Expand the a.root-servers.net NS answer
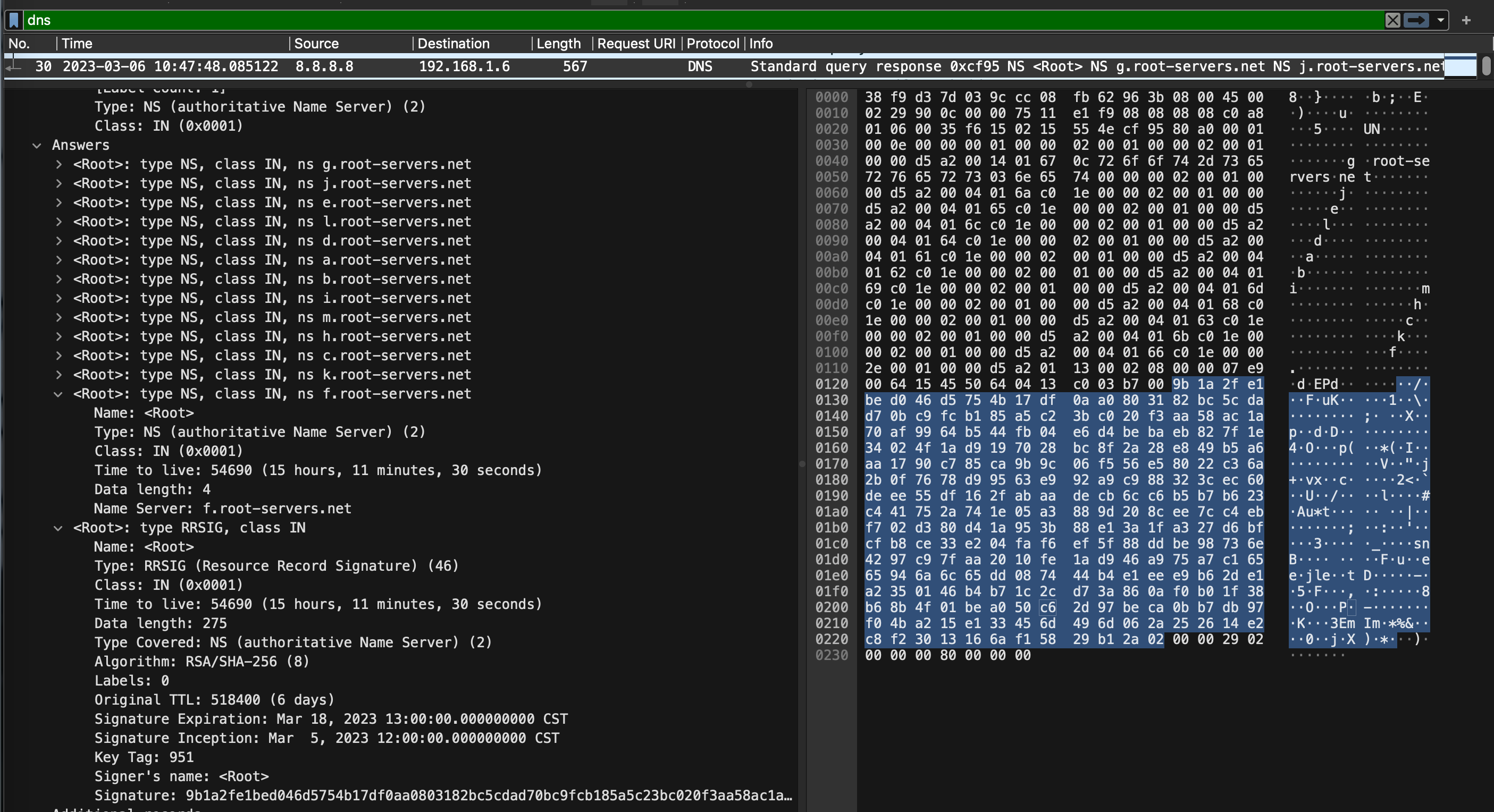The image size is (1494, 812). pyautogui.click(x=58, y=260)
